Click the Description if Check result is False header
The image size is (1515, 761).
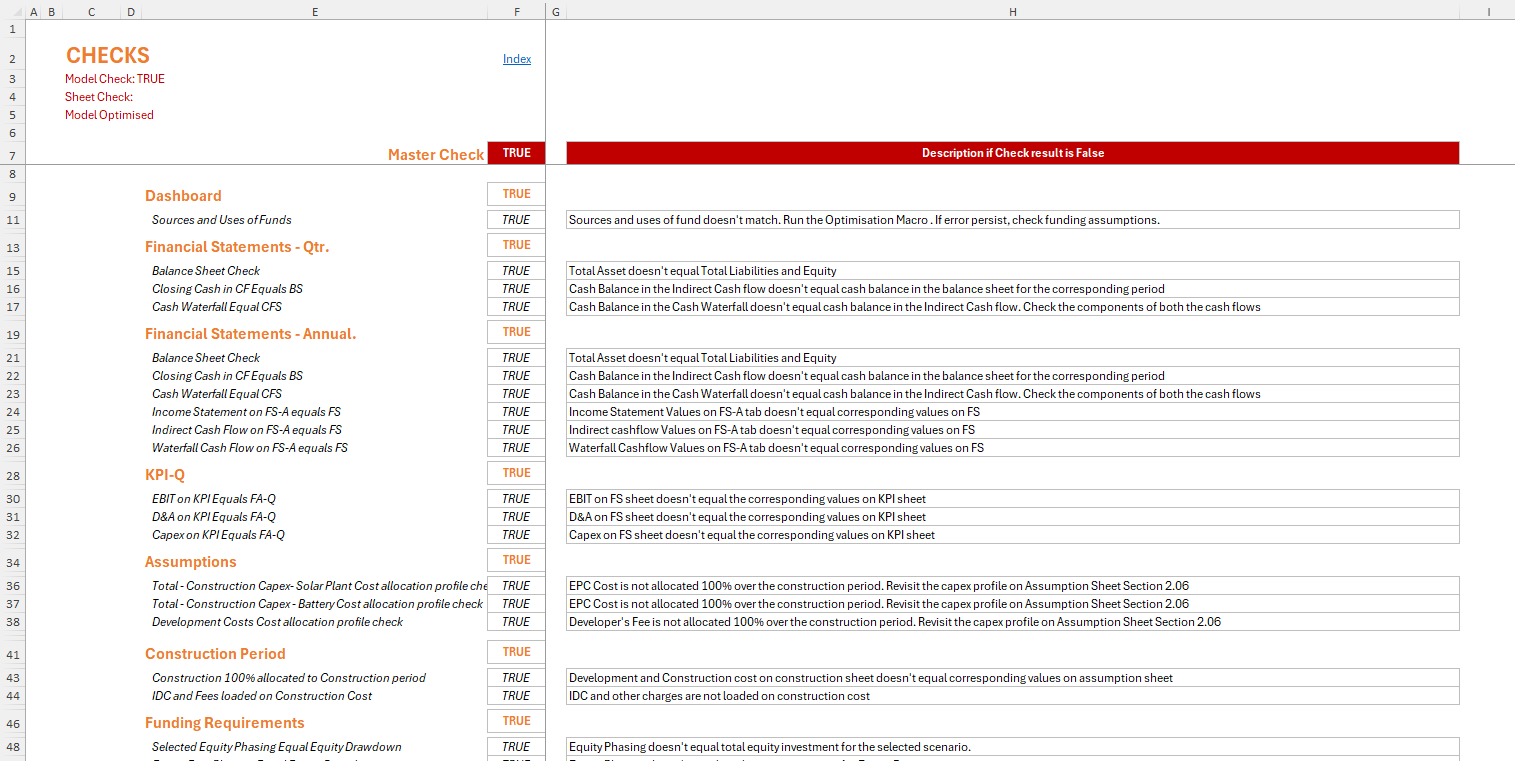(x=1013, y=153)
